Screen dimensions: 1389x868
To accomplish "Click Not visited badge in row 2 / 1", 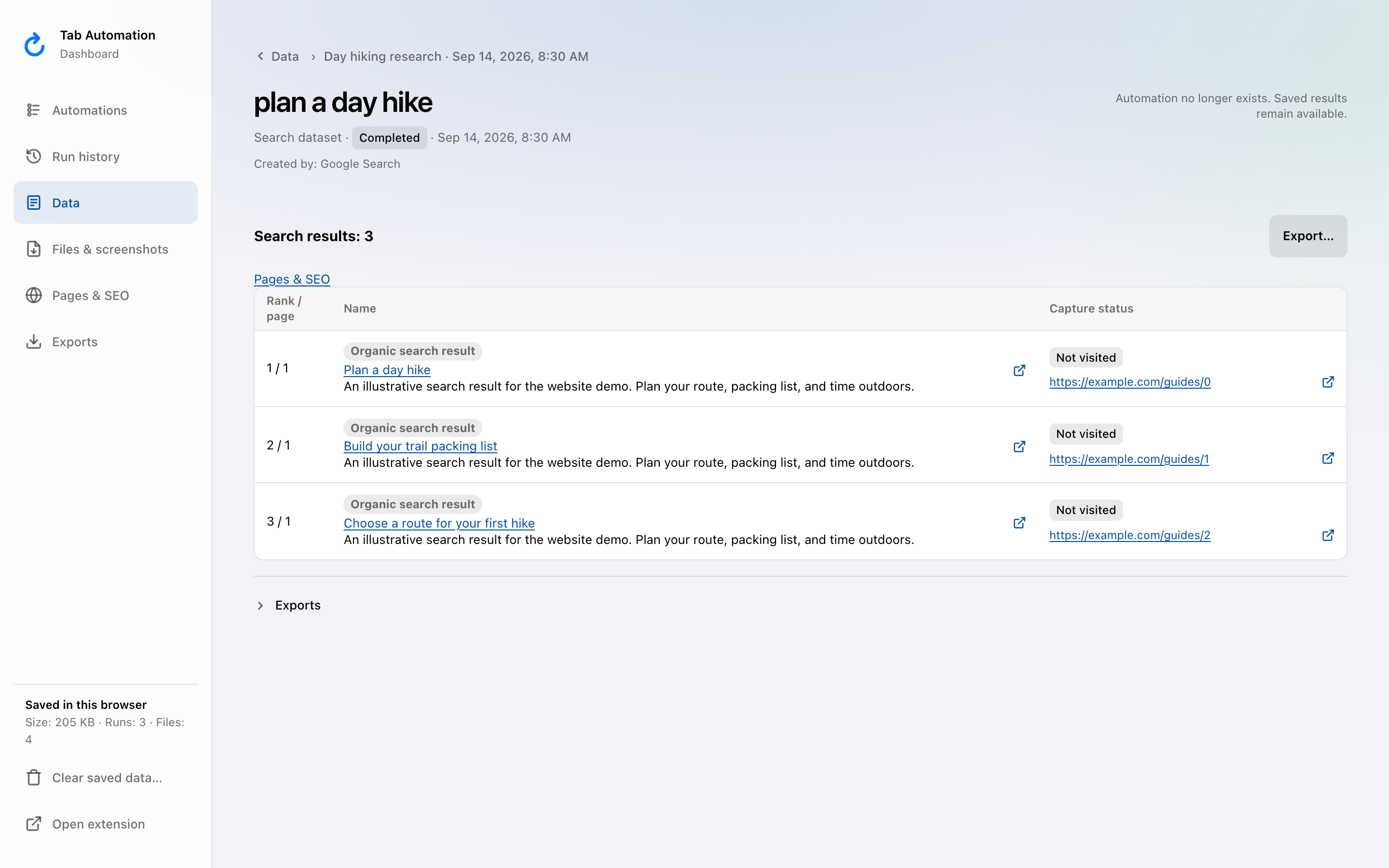I will tap(1085, 434).
